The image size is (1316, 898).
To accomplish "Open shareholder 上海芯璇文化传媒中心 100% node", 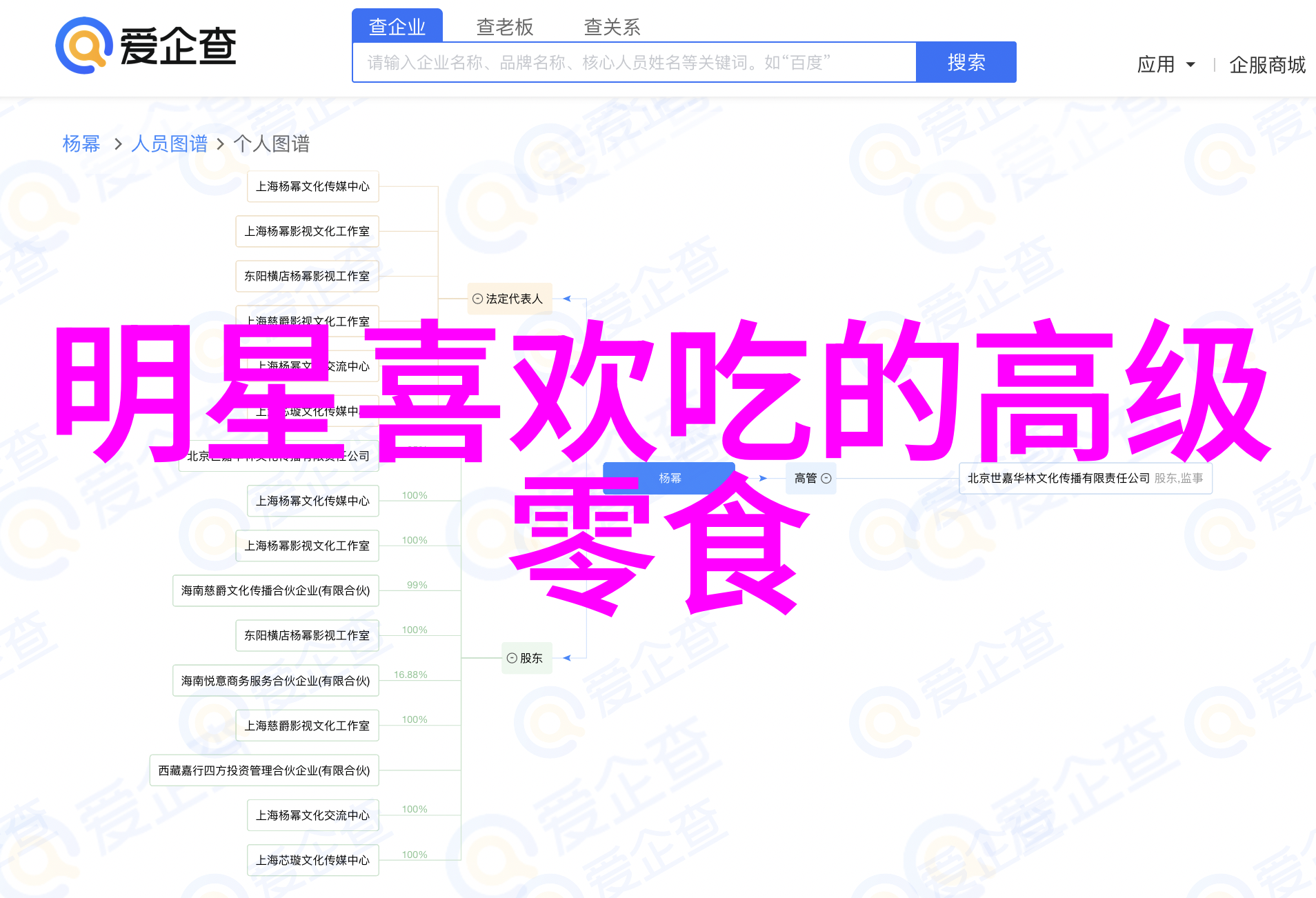I will (313, 860).
